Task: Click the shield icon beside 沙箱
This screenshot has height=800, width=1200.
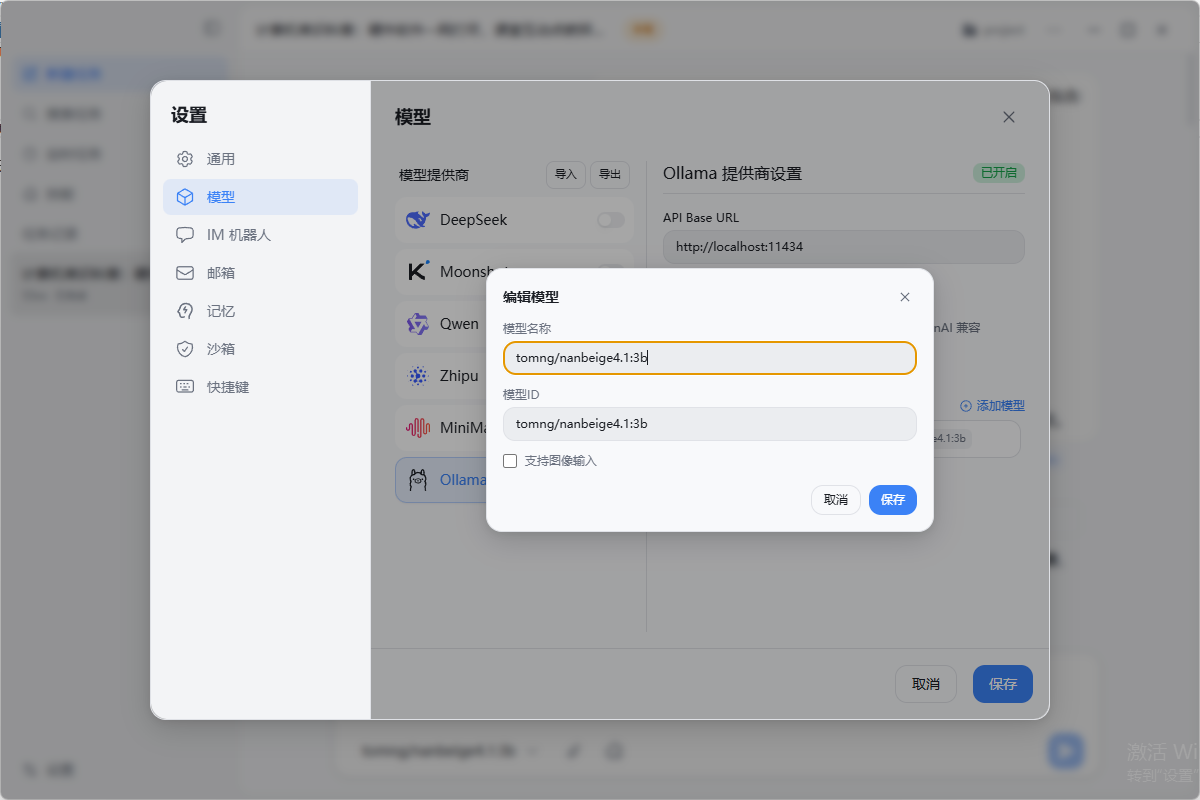Action: (185, 349)
